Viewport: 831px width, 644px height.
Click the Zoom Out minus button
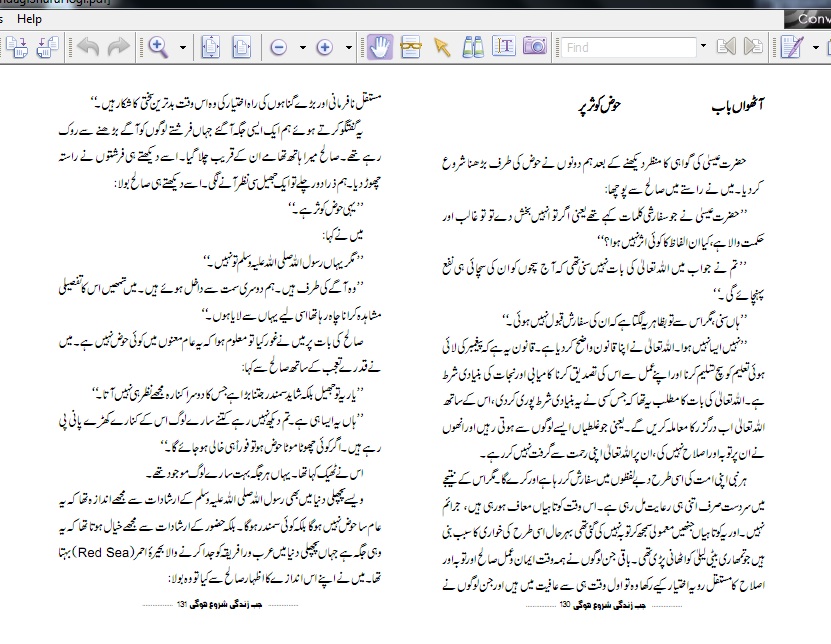278,48
